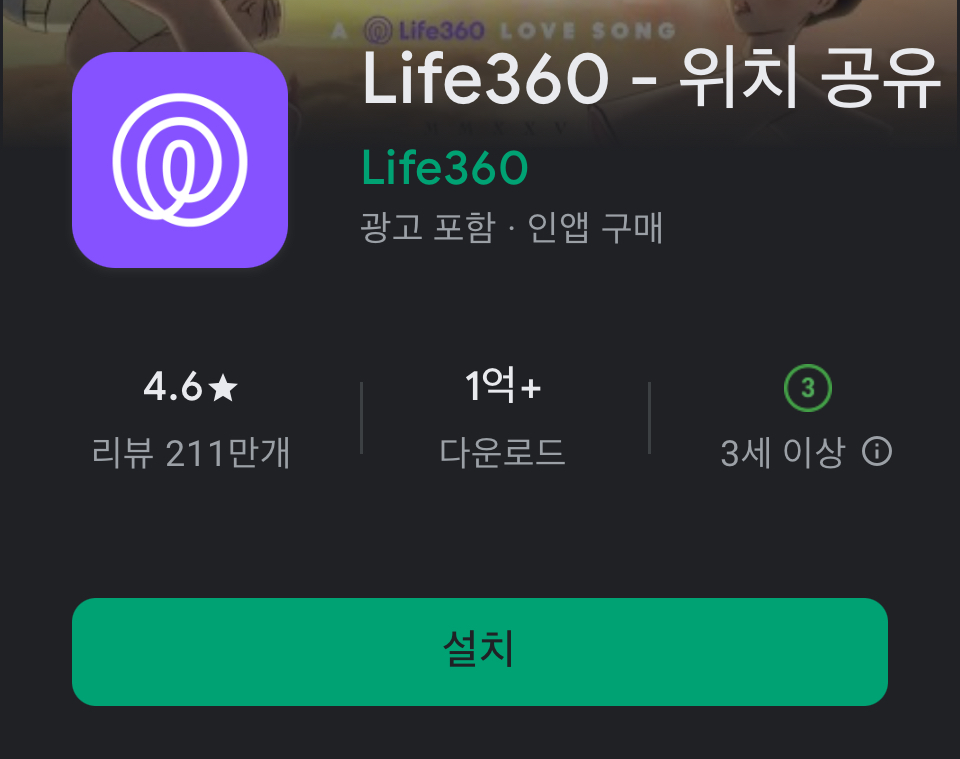Tap the LOVE SONG text in the banner
960x759 pixels.
(x=588, y=31)
